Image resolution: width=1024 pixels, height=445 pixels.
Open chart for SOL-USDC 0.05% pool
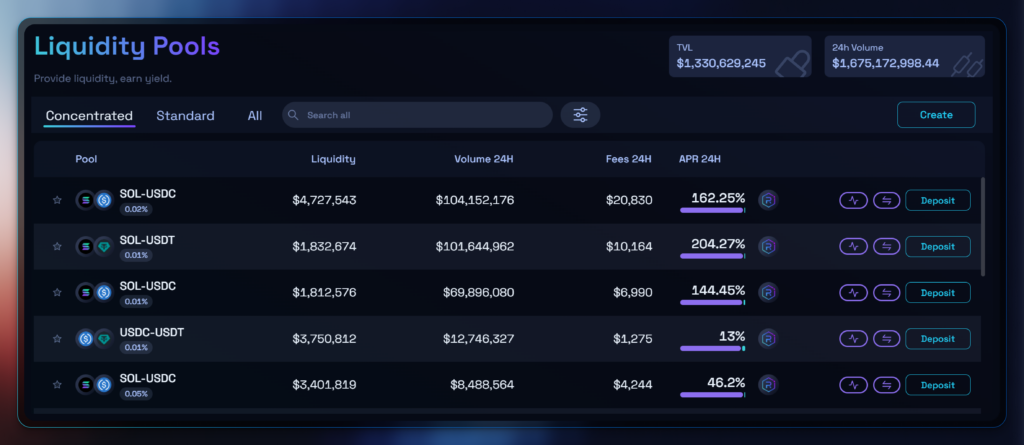point(853,385)
